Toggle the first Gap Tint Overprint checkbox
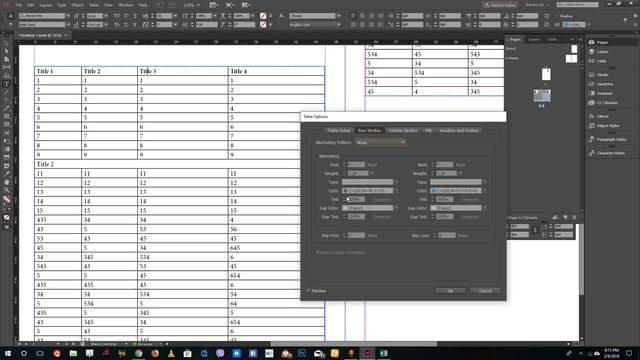640x360 pixels. (x=371, y=217)
